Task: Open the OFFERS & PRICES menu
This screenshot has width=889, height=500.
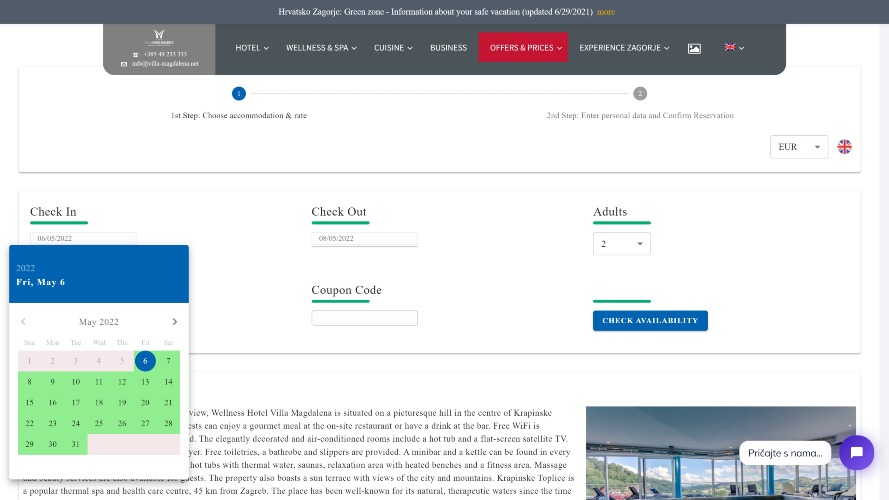Action: [523, 47]
